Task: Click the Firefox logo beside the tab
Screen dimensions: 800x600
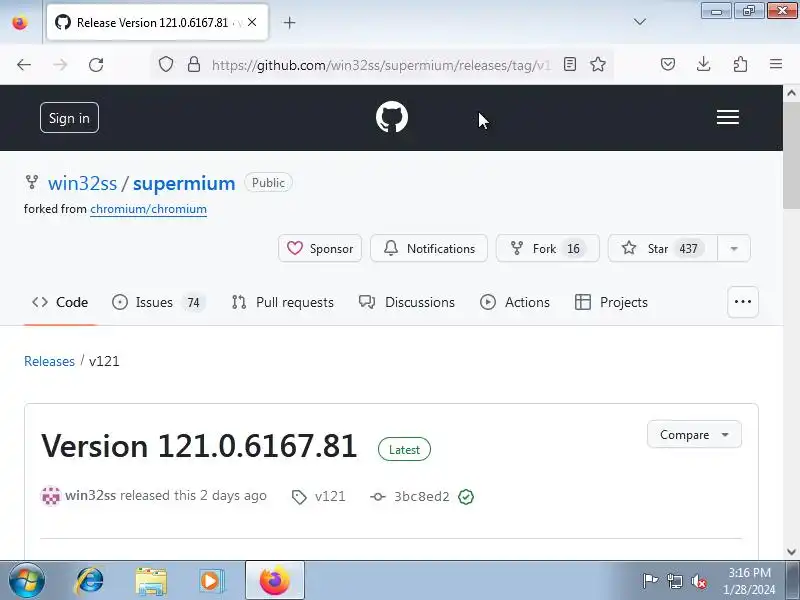Action: coord(20,22)
